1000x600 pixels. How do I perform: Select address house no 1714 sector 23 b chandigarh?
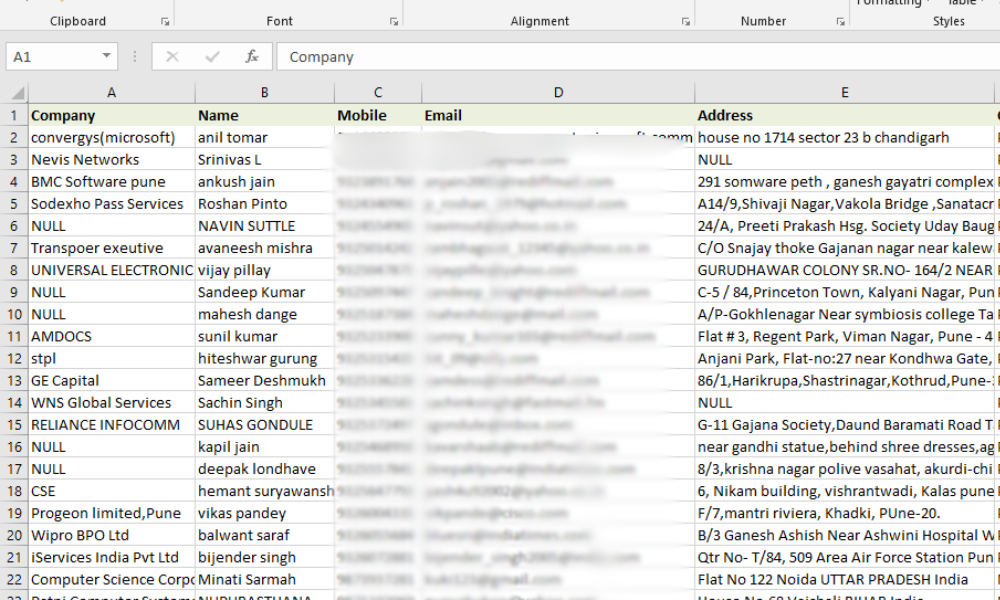click(844, 138)
